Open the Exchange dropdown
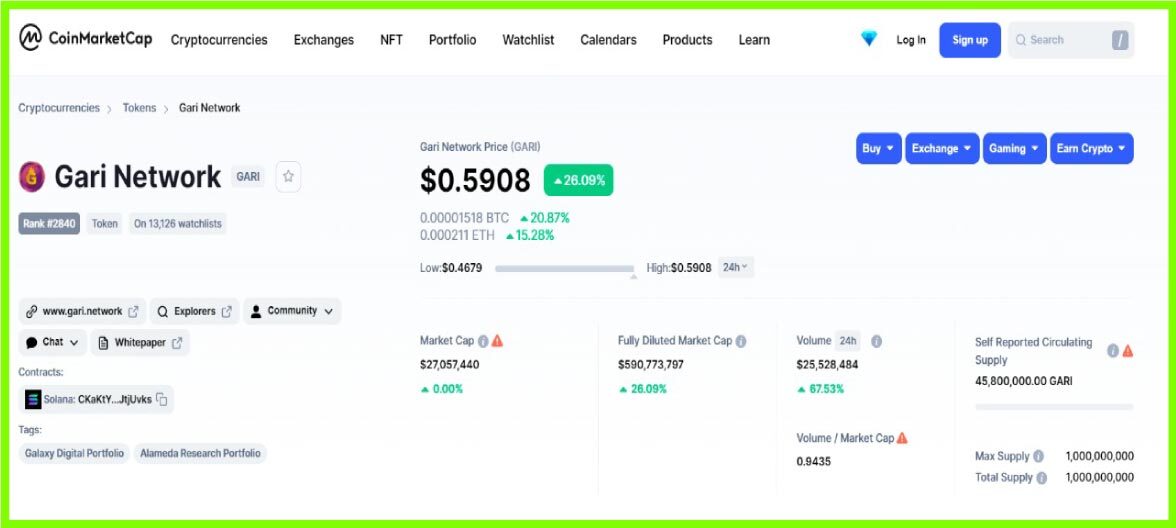 942,148
